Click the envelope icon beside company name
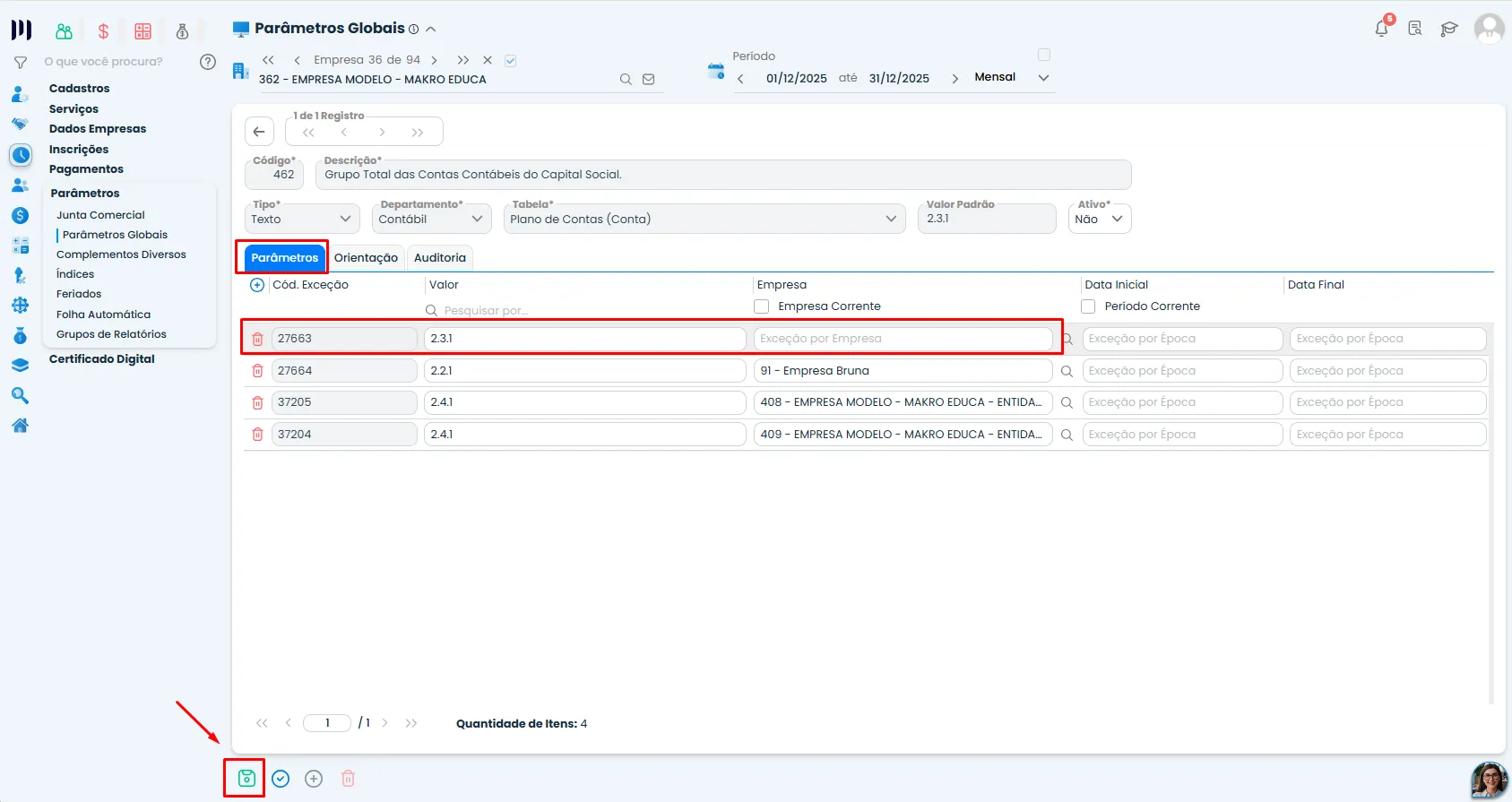 click(x=649, y=80)
